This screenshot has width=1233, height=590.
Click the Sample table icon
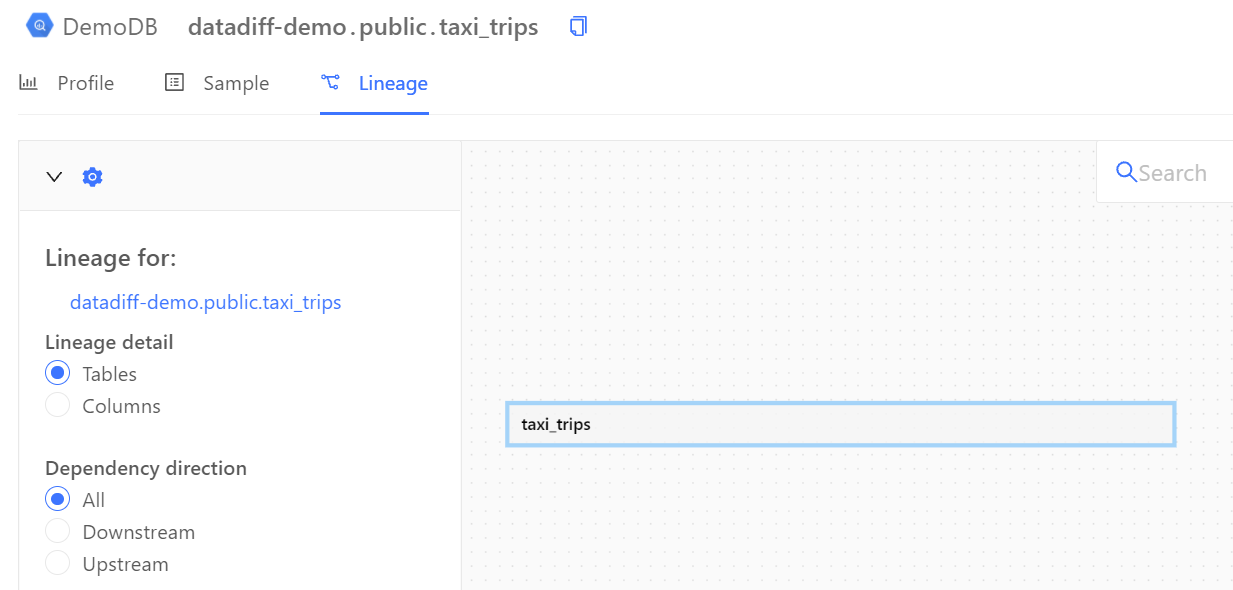(174, 83)
